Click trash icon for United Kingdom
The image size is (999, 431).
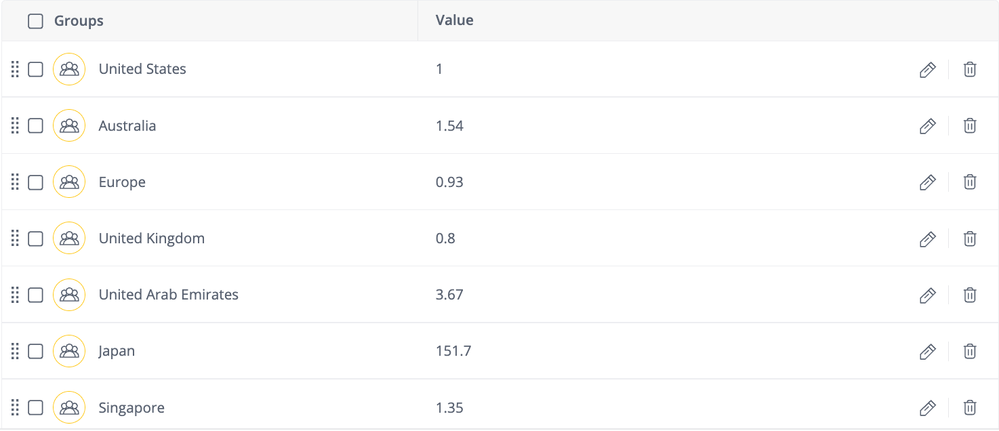point(969,239)
